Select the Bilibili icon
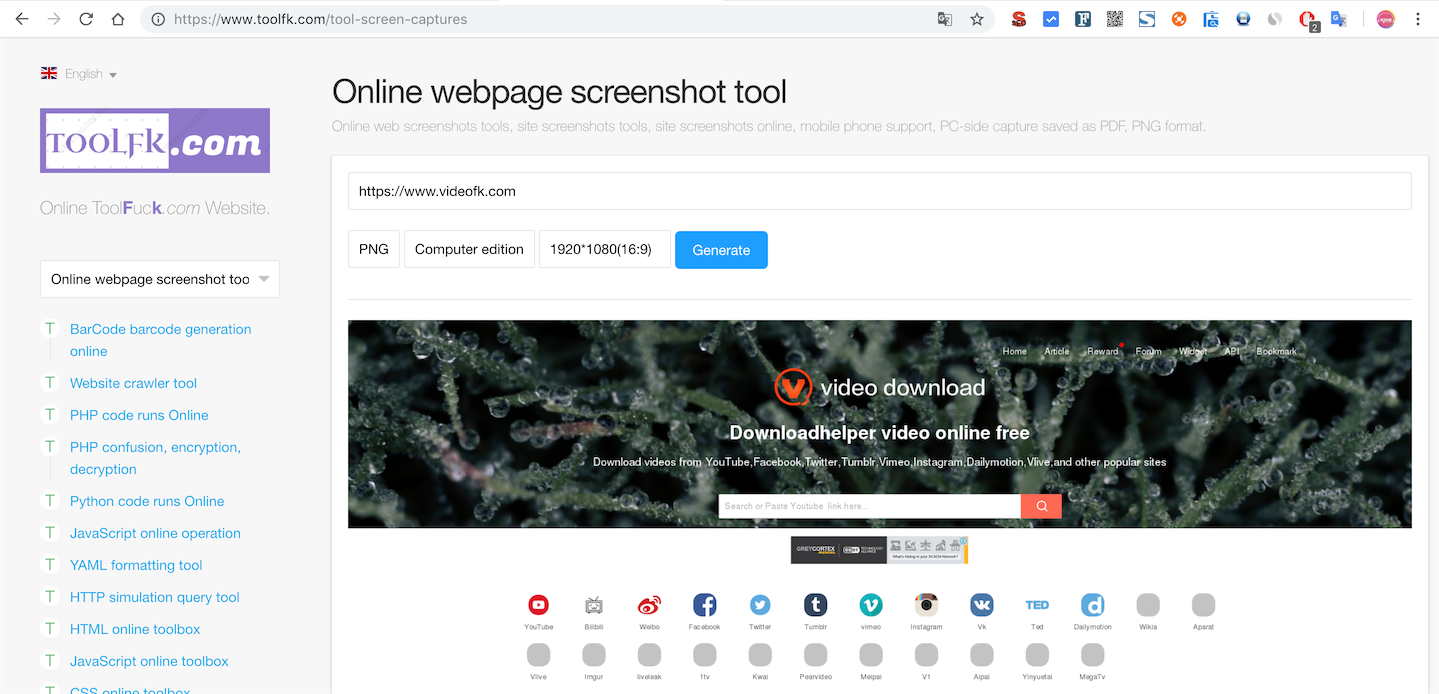Screen dimensions: 1439x694 [x=593, y=605]
